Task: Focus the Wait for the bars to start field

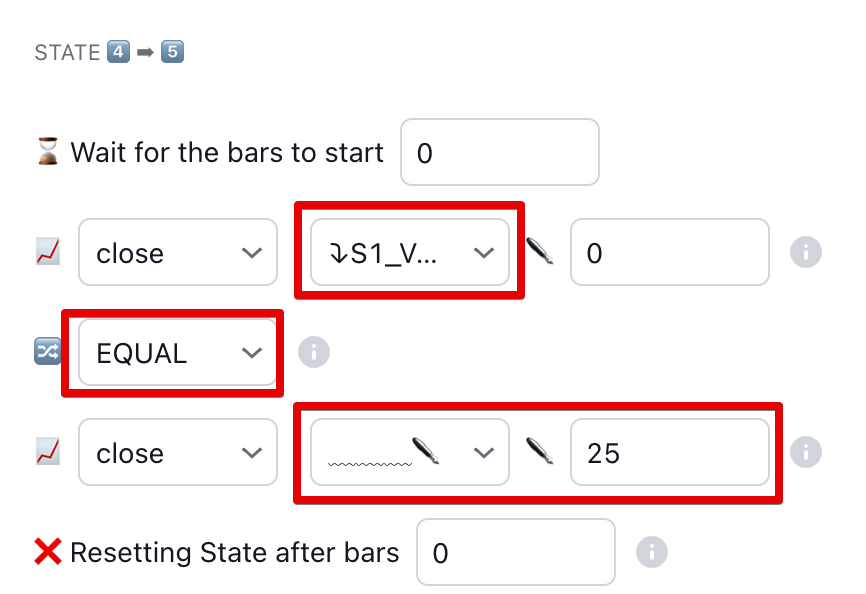Action: click(499, 152)
